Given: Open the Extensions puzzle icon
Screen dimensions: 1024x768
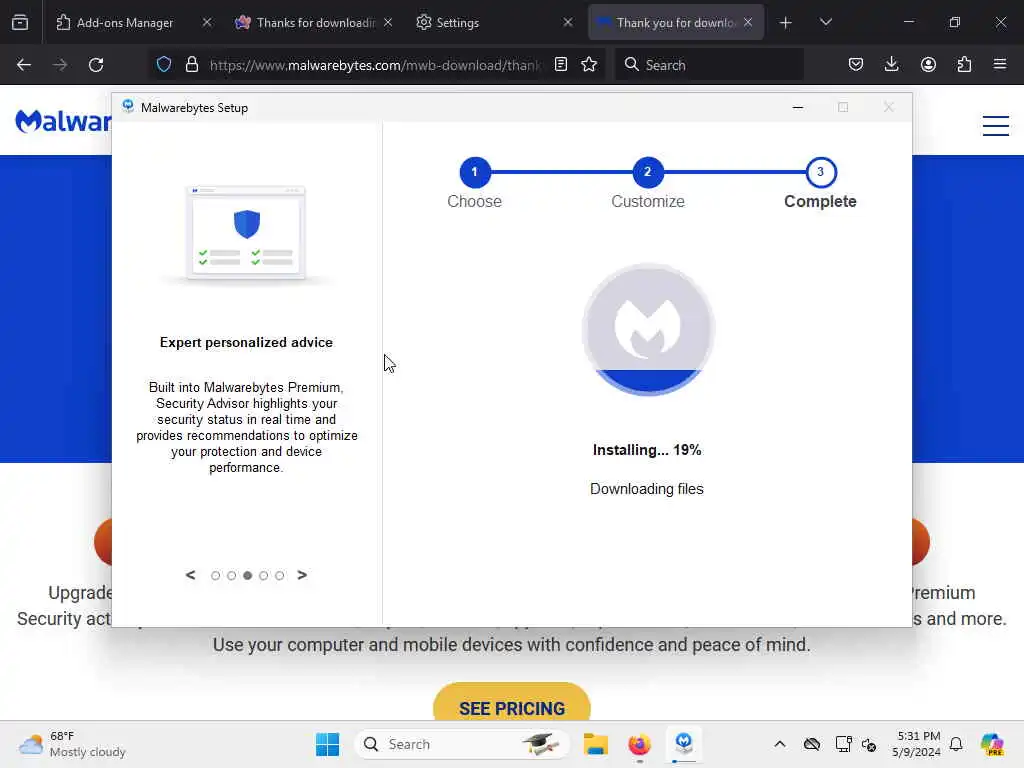Looking at the screenshot, I should tap(964, 65).
